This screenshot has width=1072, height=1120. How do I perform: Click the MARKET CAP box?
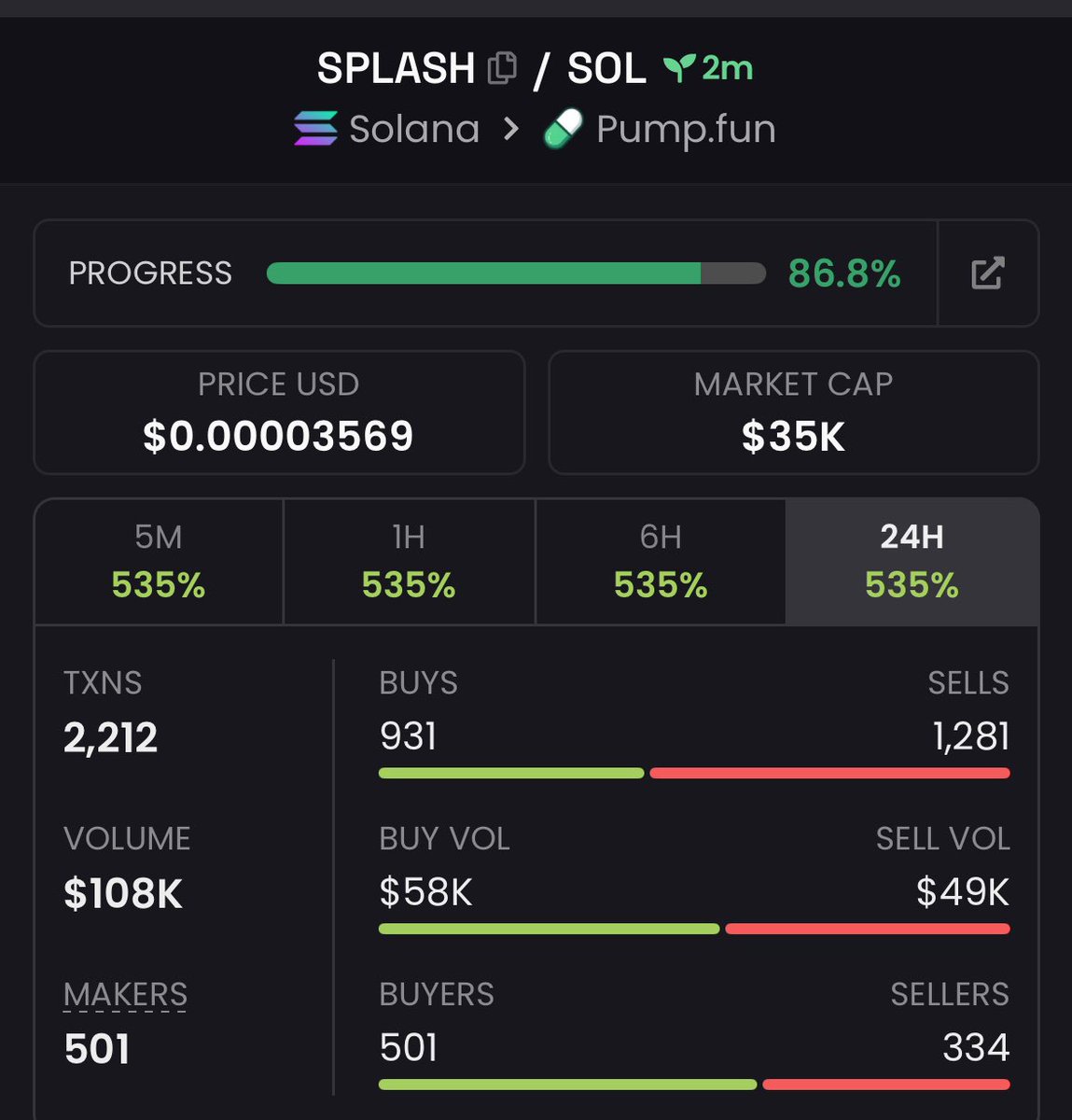793,413
